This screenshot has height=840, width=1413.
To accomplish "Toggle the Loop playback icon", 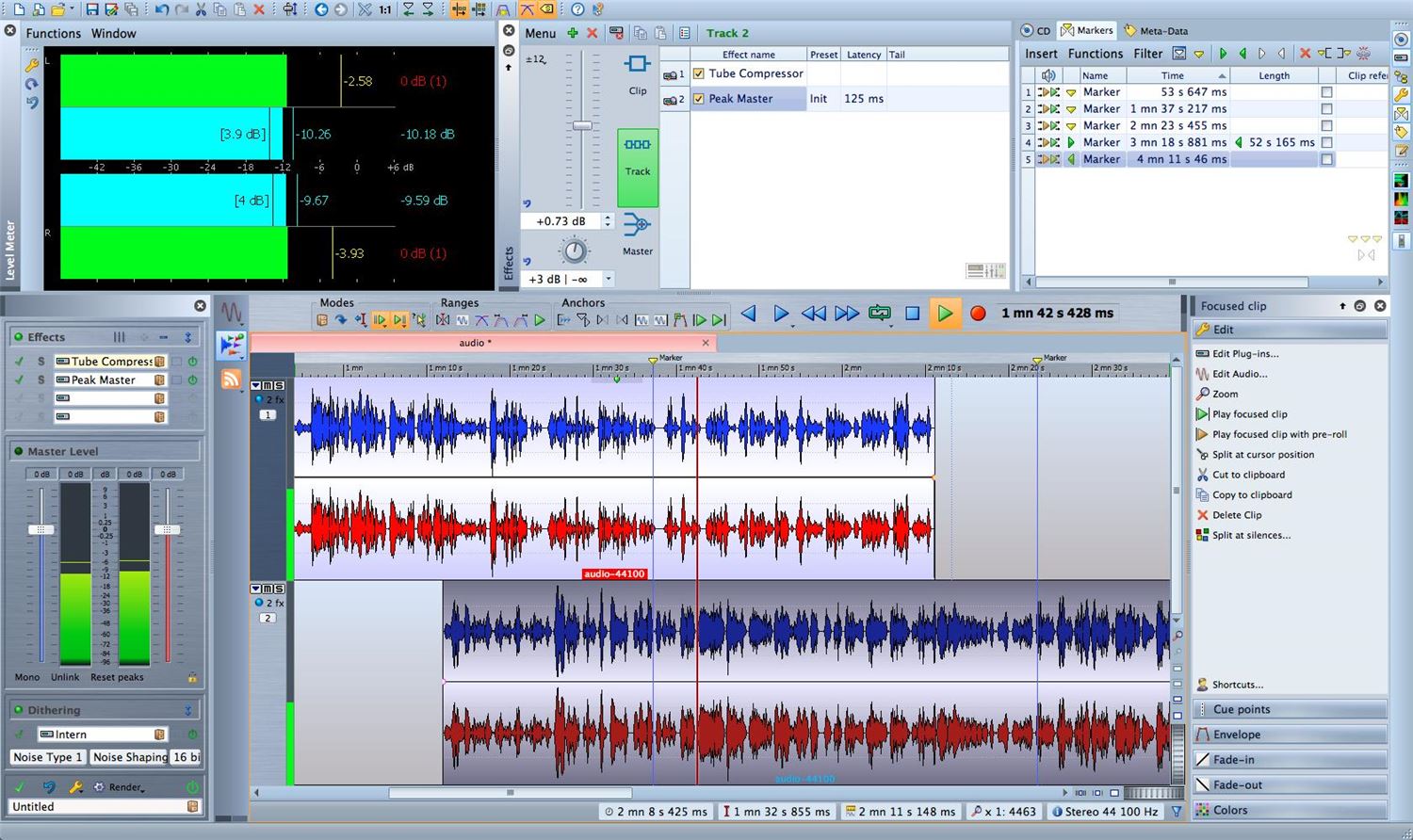I will click(880, 314).
